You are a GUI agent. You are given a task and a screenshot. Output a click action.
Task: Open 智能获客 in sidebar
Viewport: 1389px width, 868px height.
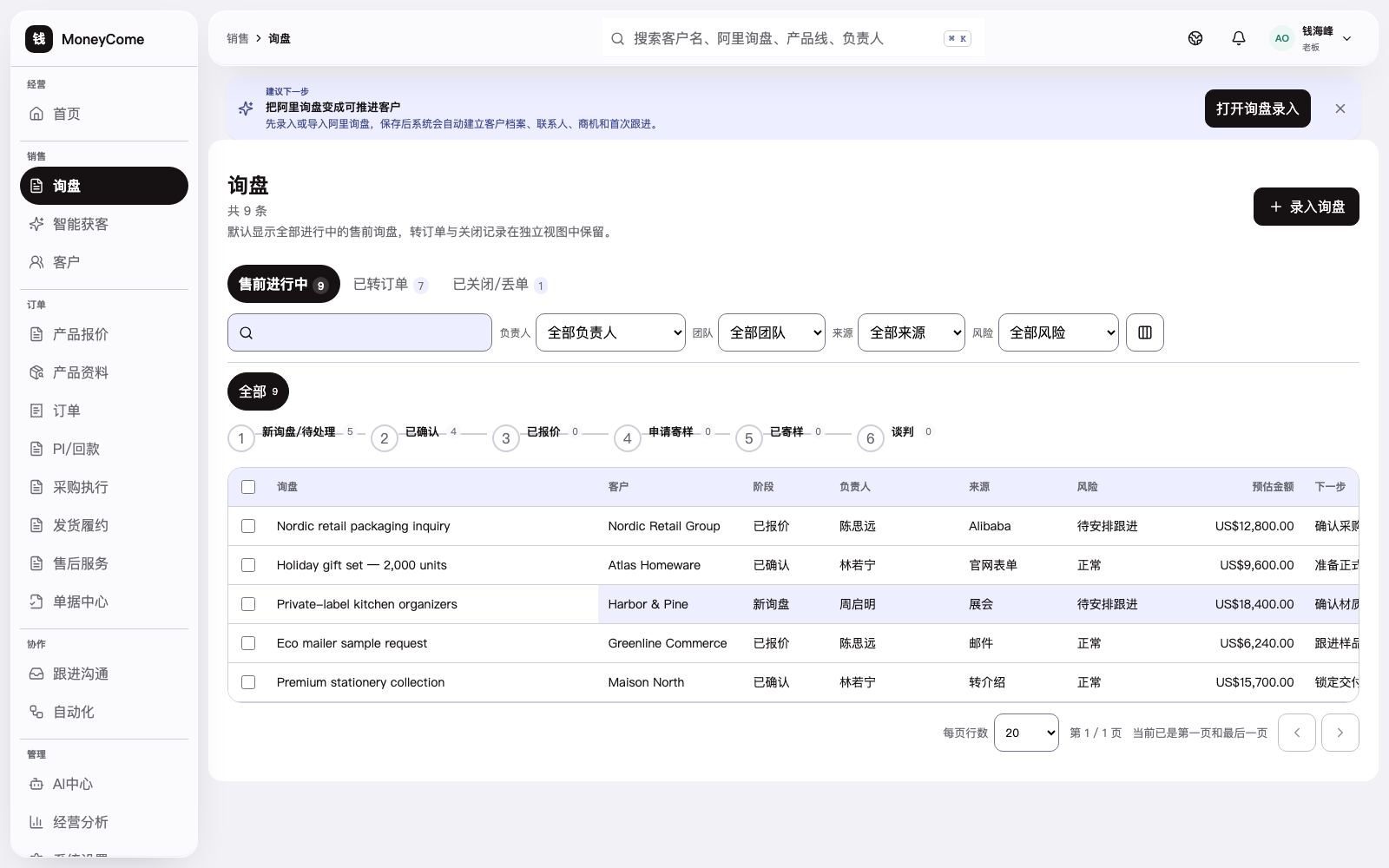coord(103,224)
